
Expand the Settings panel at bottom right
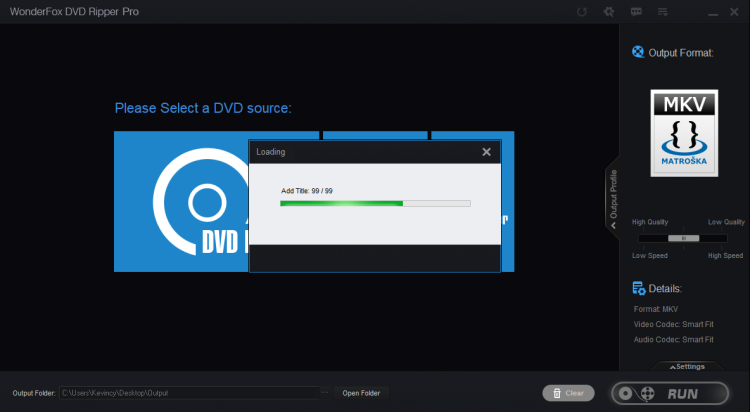point(684,366)
